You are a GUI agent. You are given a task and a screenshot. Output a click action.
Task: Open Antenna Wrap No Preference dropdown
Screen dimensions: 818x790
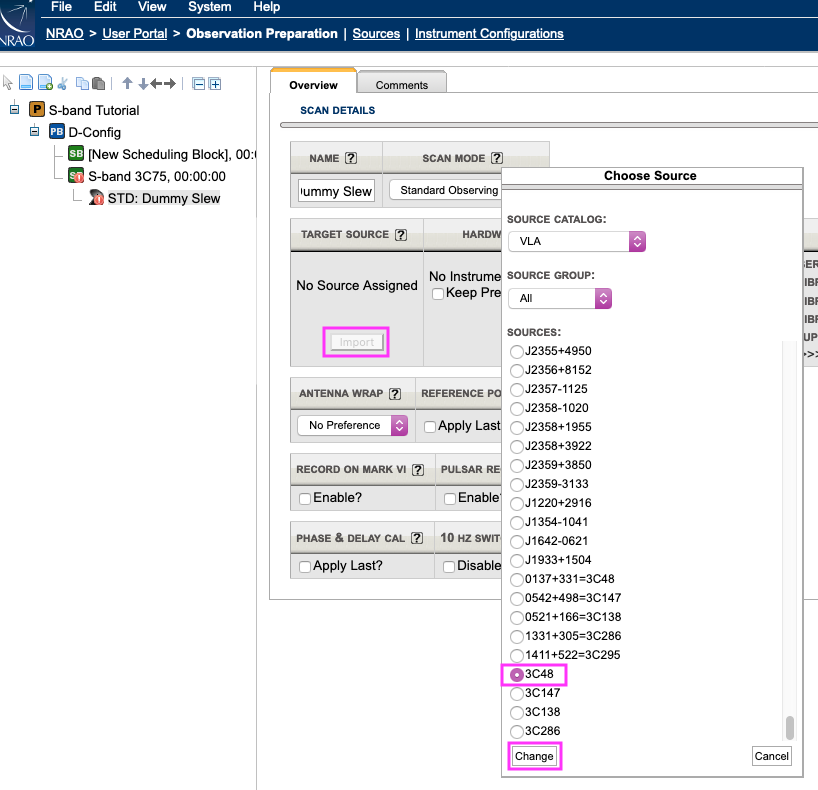tap(352, 425)
